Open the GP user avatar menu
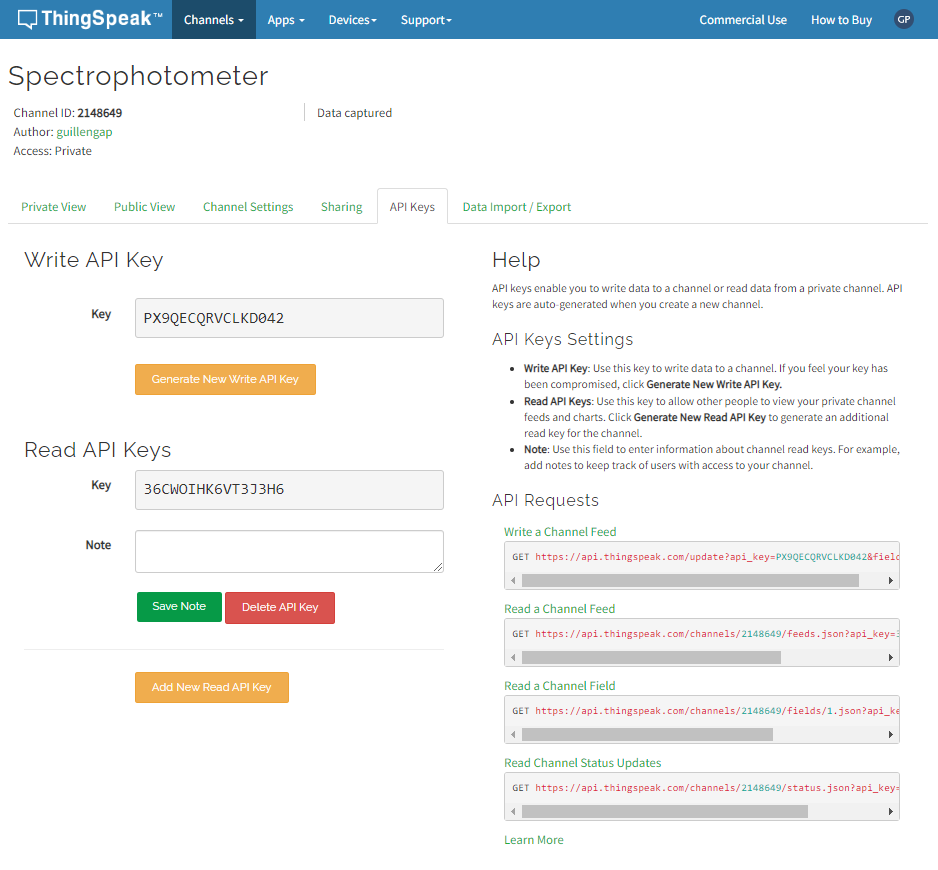This screenshot has height=870, width=938. (x=904, y=19)
